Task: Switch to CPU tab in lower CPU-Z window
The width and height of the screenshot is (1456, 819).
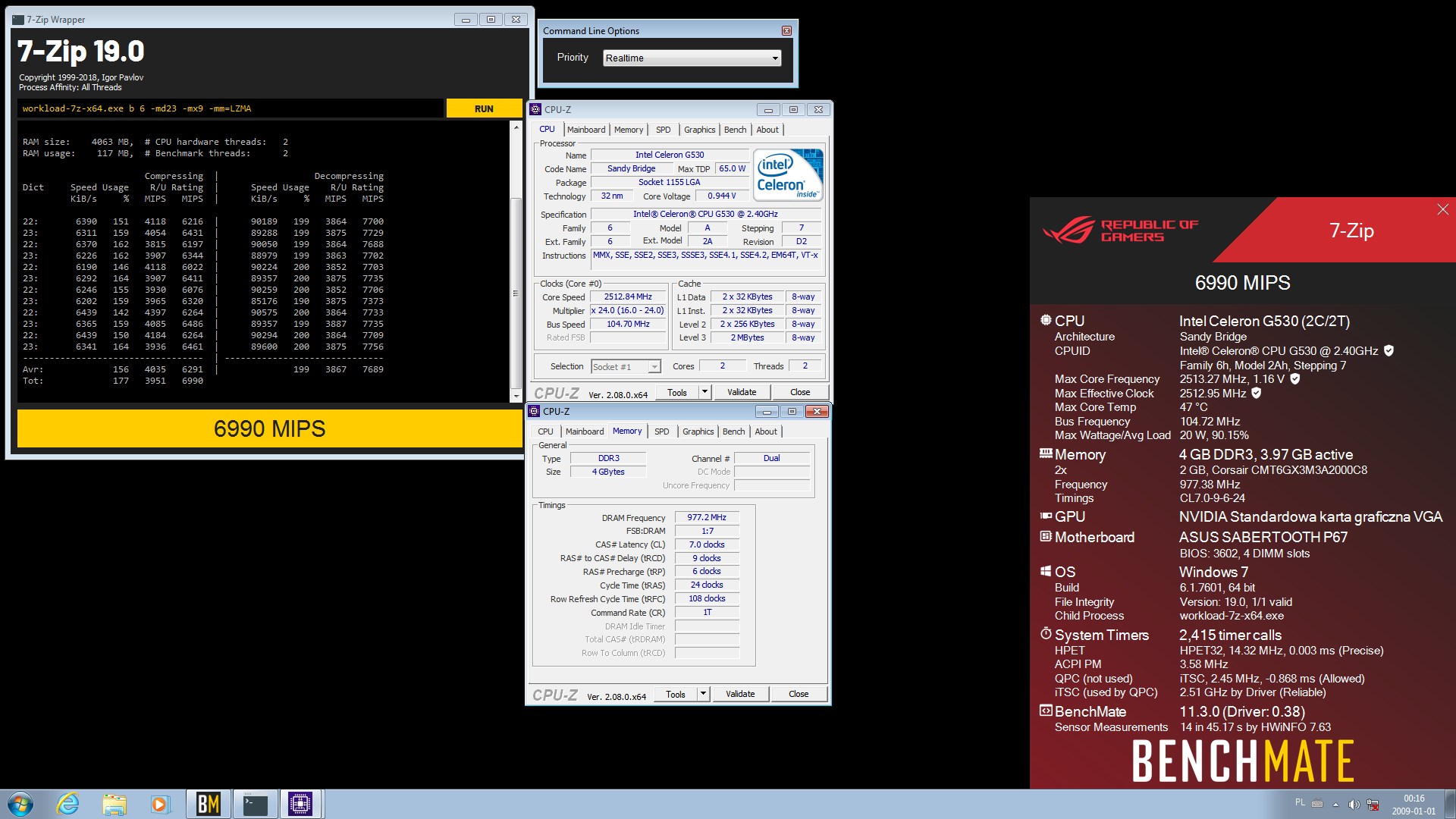Action: point(545,431)
